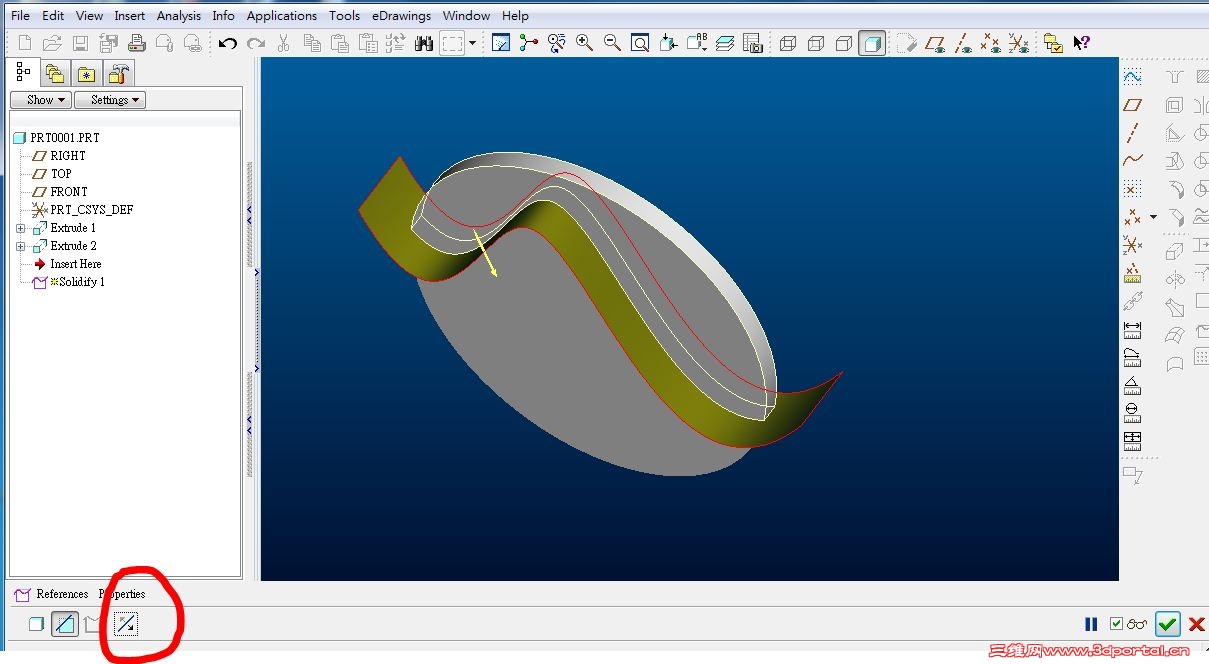This screenshot has width=1209, height=664.
Task: Open the model tree tab
Action: point(23,72)
